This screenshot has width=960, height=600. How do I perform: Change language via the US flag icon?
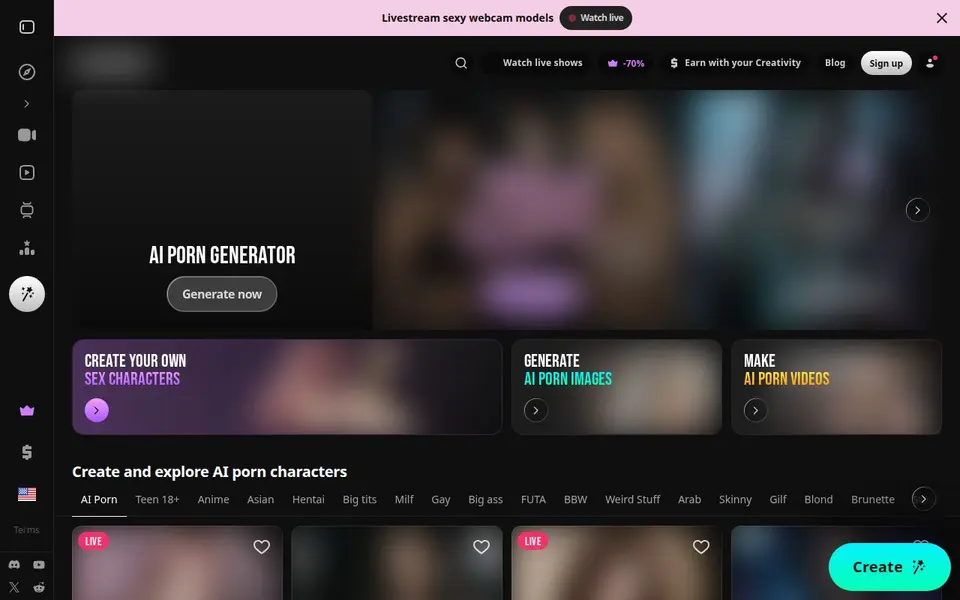pos(27,494)
